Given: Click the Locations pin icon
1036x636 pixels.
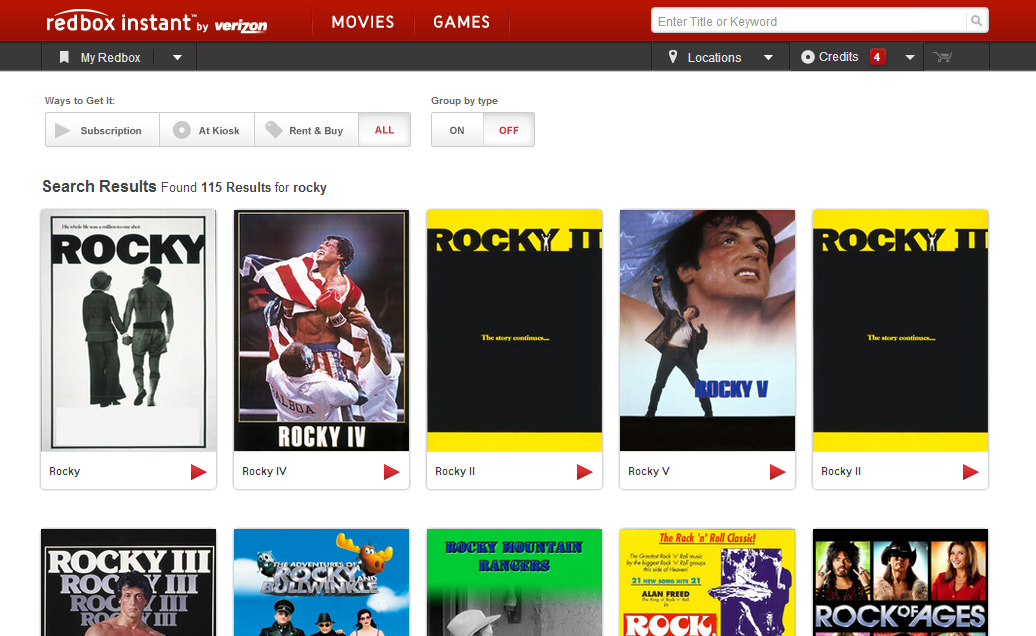Looking at the screenshot, I should coord(673,57).
